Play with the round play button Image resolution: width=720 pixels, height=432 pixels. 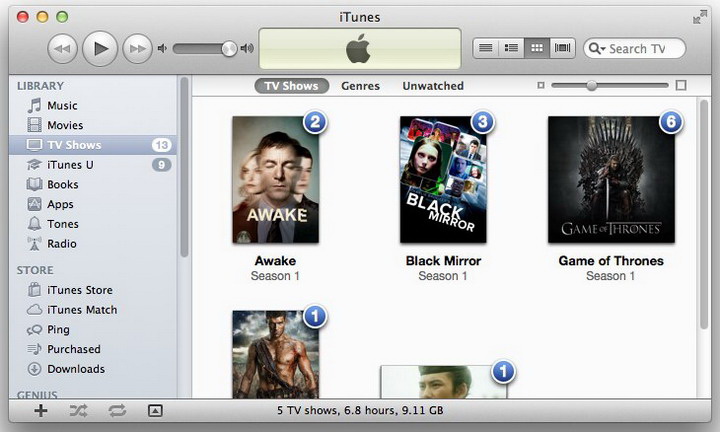click(100, 48)
